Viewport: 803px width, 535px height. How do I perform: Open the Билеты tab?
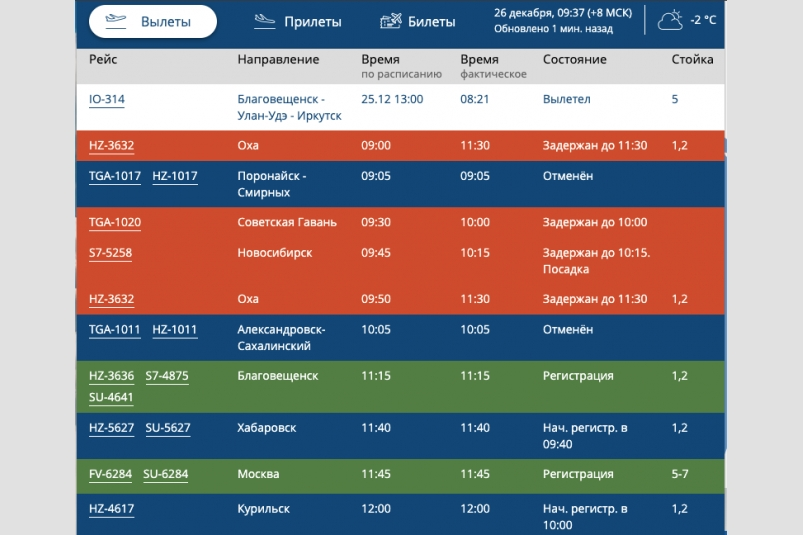[431, 22]
